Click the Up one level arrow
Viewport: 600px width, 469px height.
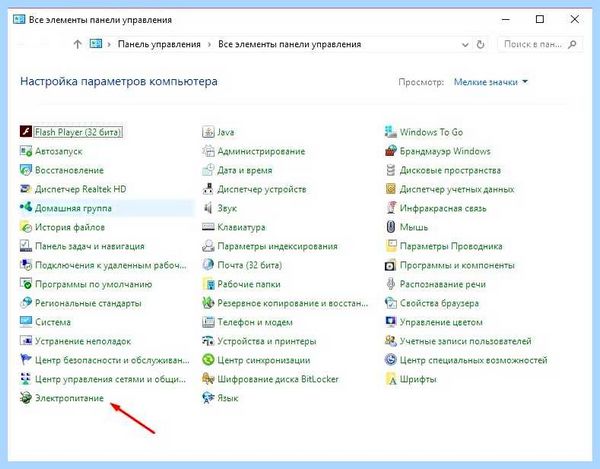[77, 44]
